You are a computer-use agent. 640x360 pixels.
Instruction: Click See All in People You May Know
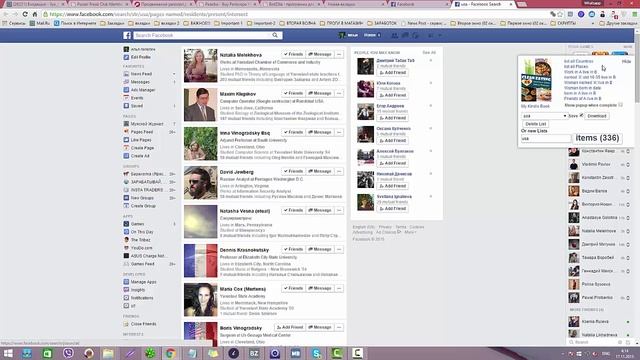(x=429, y=53)
